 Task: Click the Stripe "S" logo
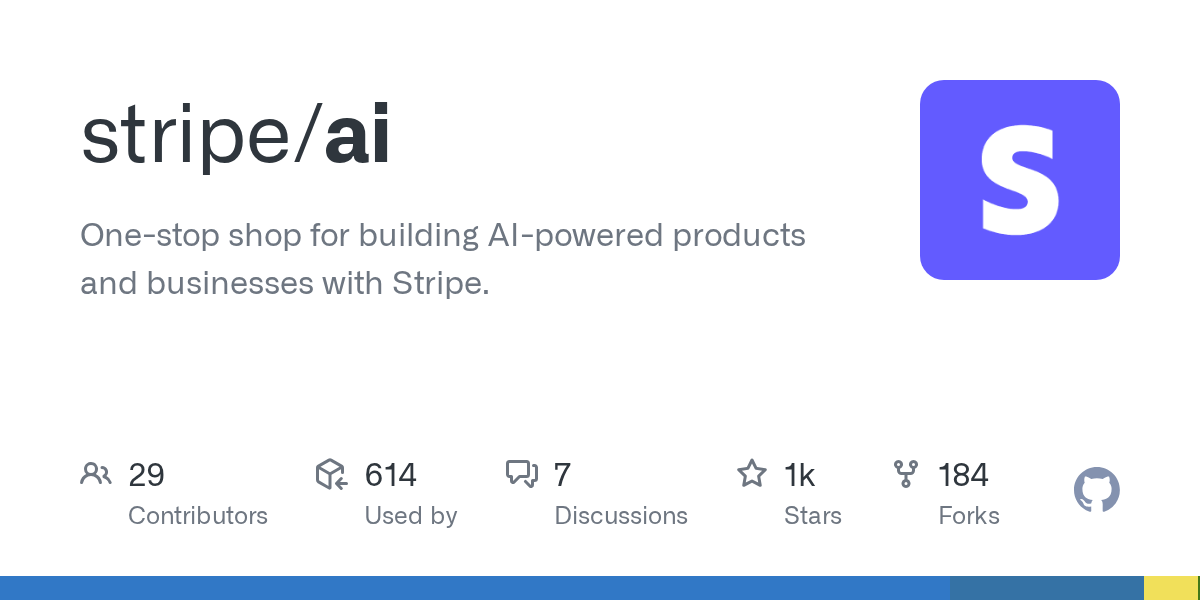(1019, 180)
